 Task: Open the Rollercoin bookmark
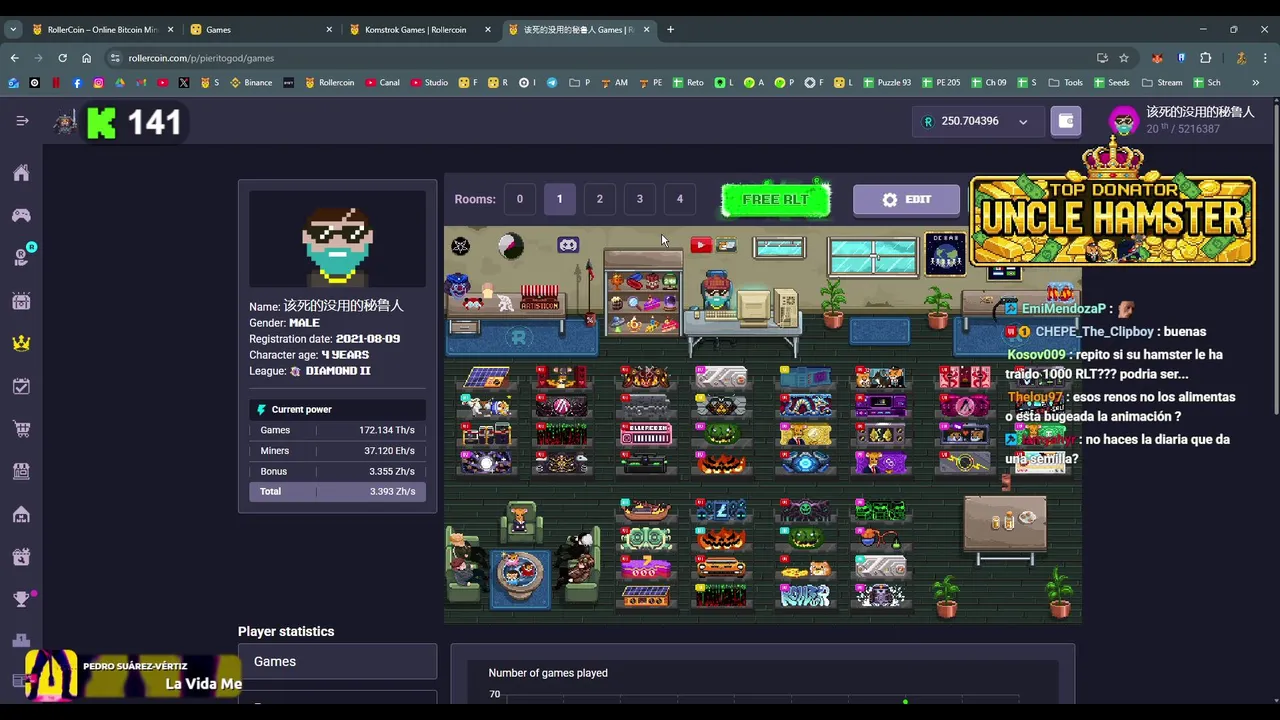pos(329,83)
